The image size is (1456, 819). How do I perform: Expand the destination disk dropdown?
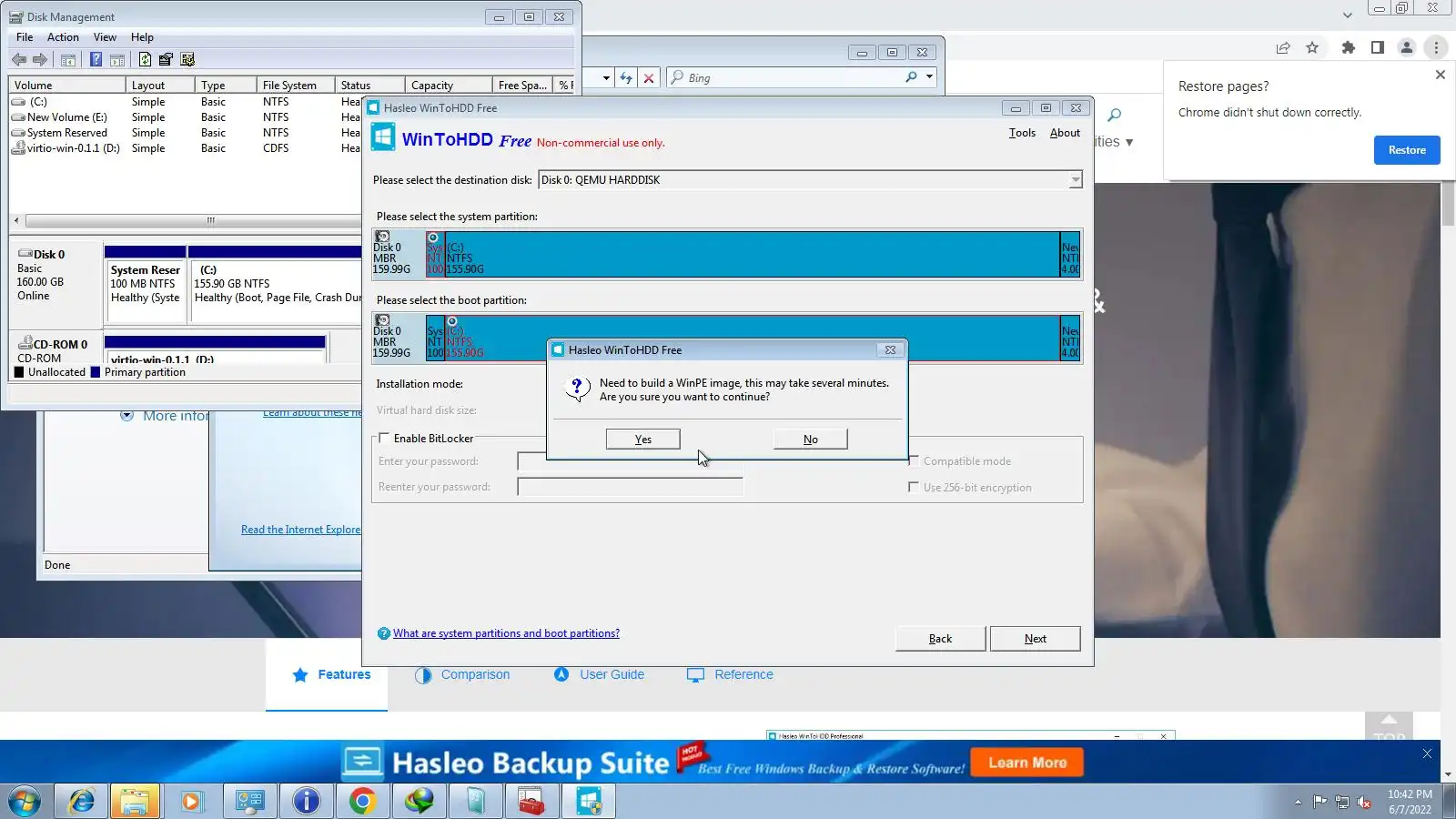click(1076, 180)
